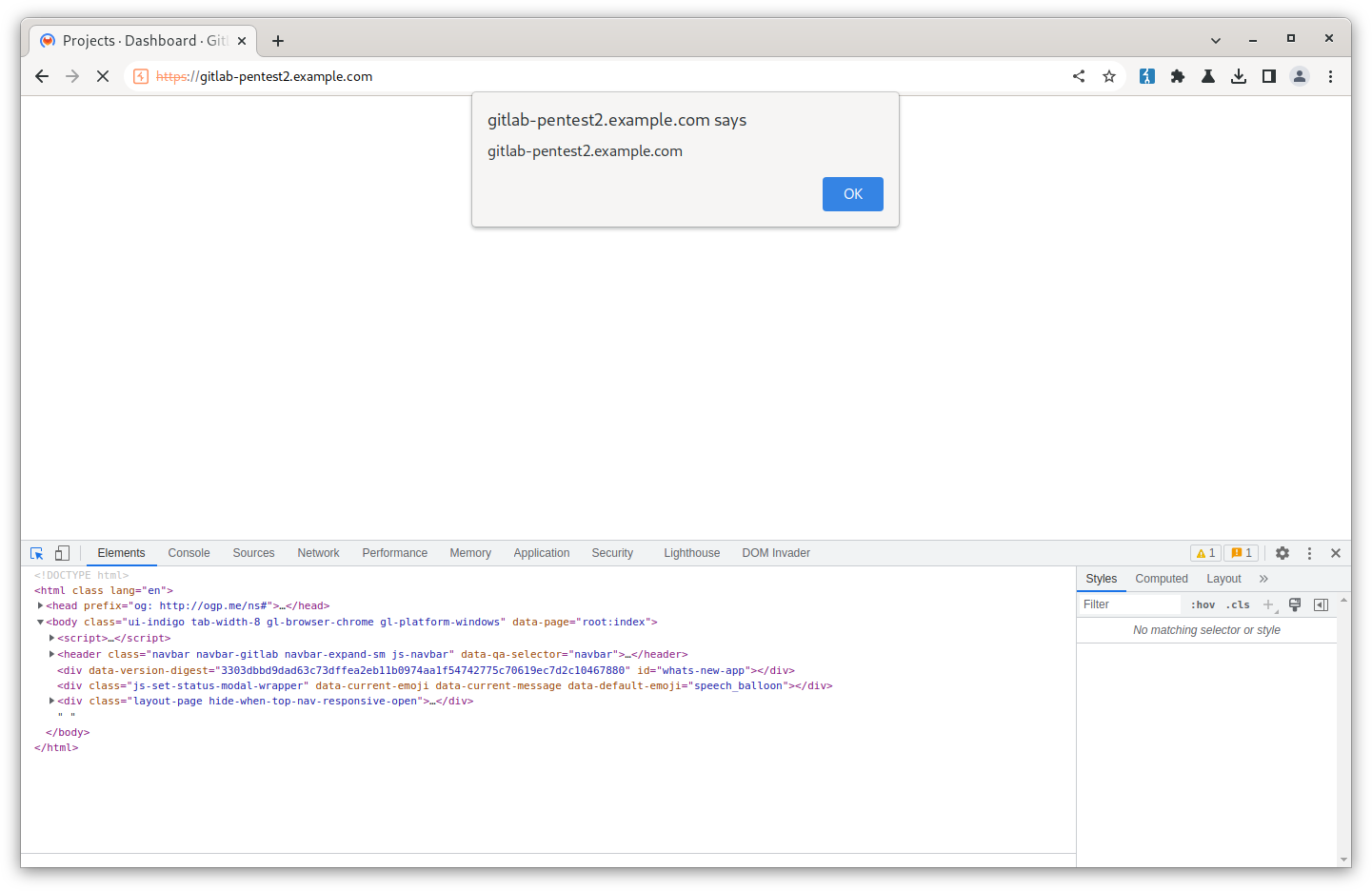
Task: Toggle the :hov element state pane
Action: click(1203, 604)
